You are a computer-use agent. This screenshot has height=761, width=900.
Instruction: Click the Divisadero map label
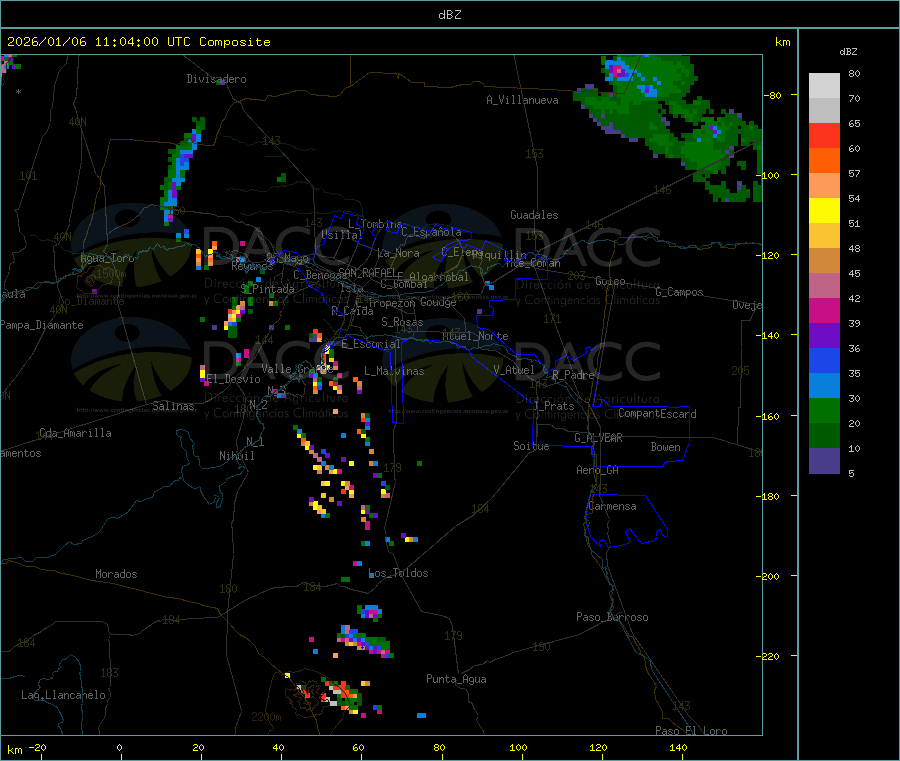click(x=216, y=79)
